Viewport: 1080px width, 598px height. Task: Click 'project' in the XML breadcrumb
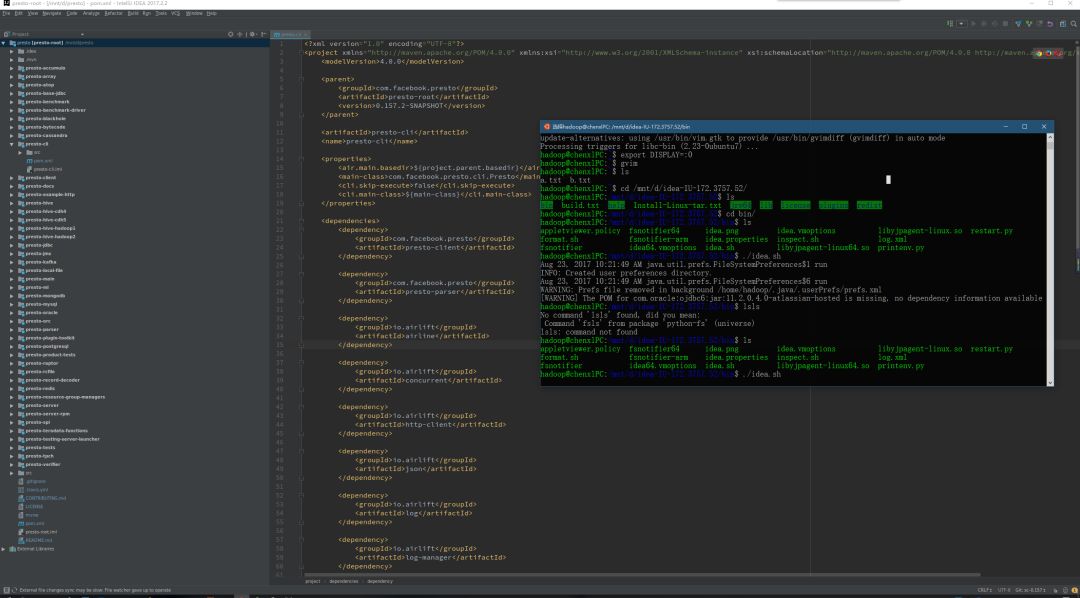coord(313,581)
